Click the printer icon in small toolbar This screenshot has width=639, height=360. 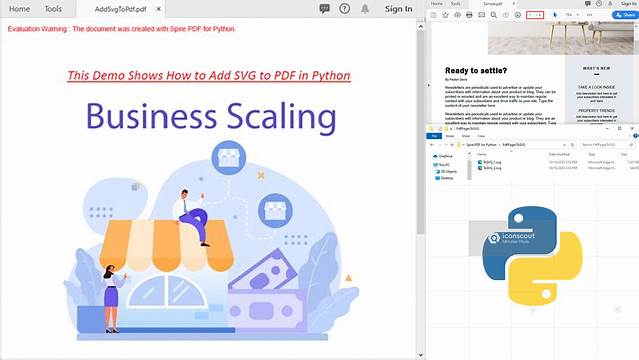tap(469, 15)
